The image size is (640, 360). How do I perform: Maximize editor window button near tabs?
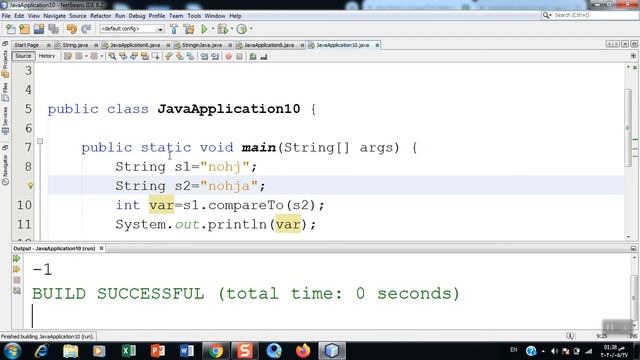(633, 44)
